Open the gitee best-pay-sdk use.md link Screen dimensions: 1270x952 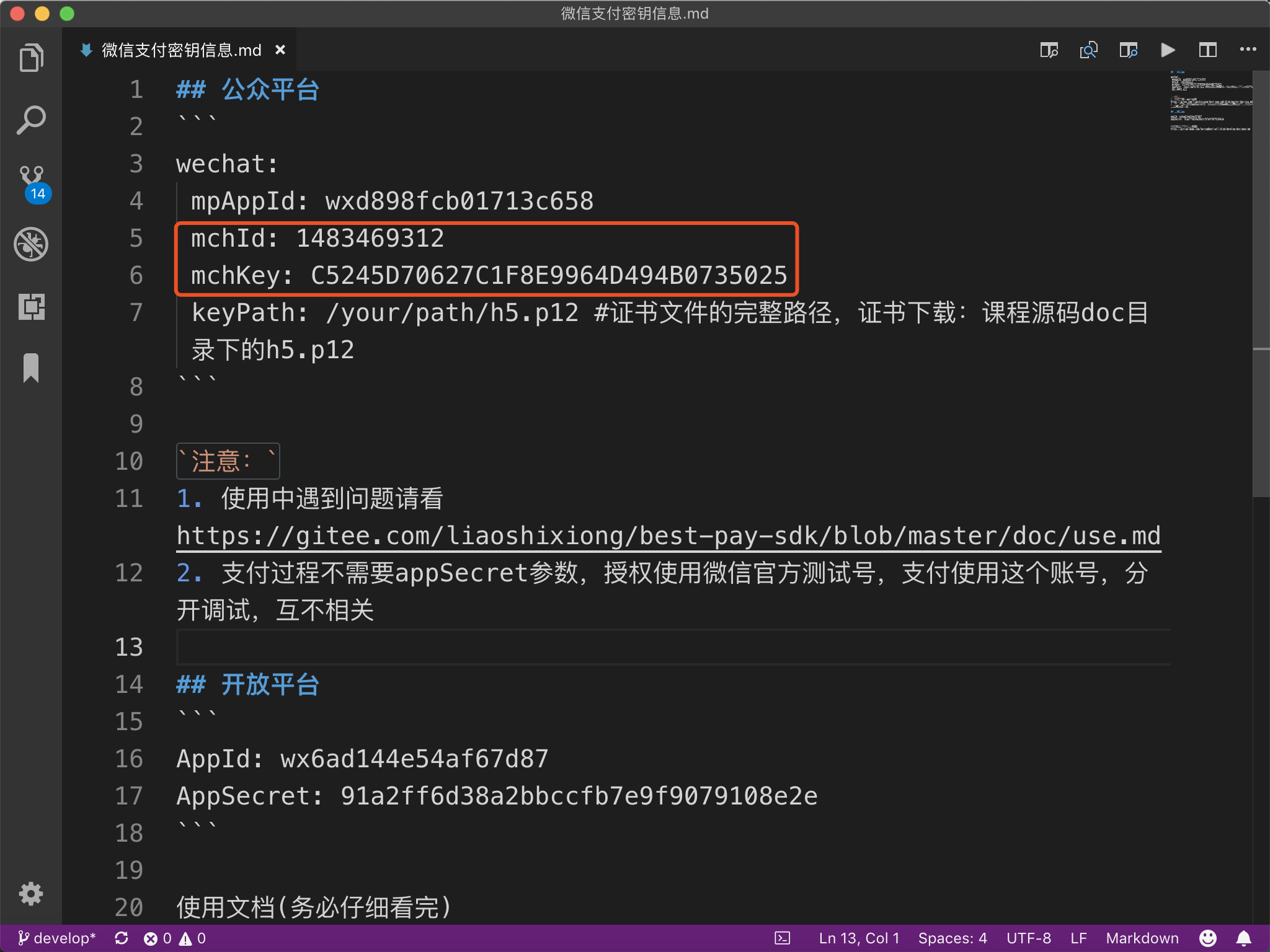[x=668, y=536]
